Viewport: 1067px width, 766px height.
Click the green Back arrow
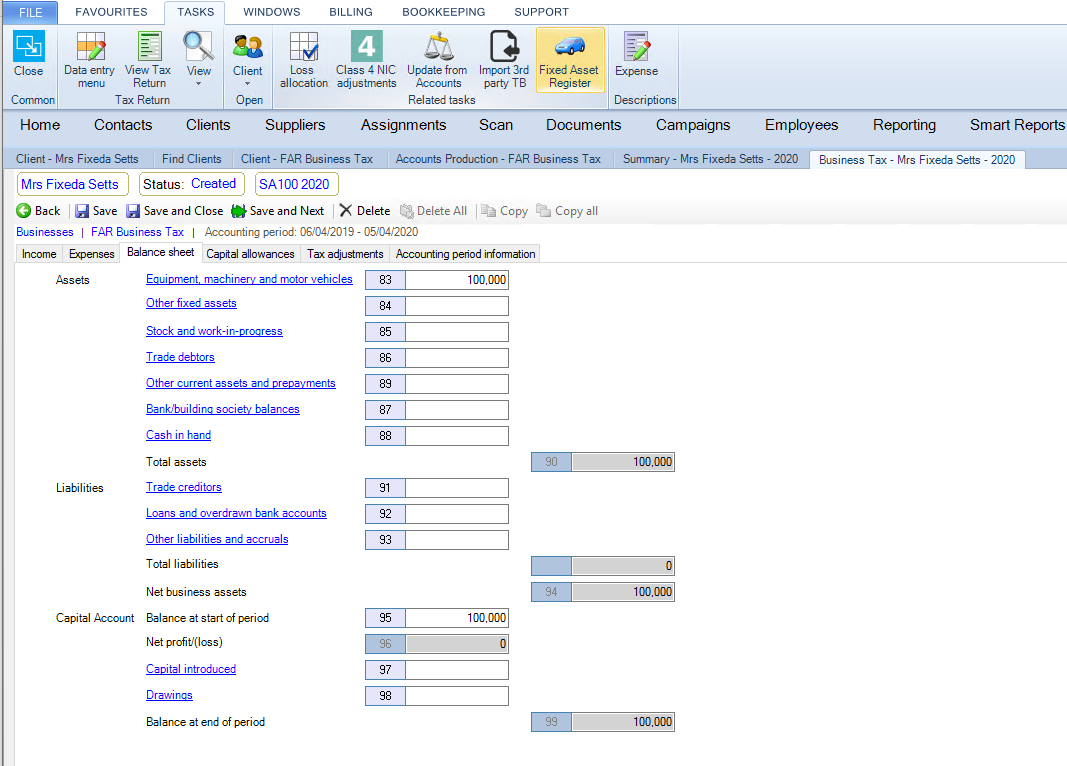(x=24, y=211)
